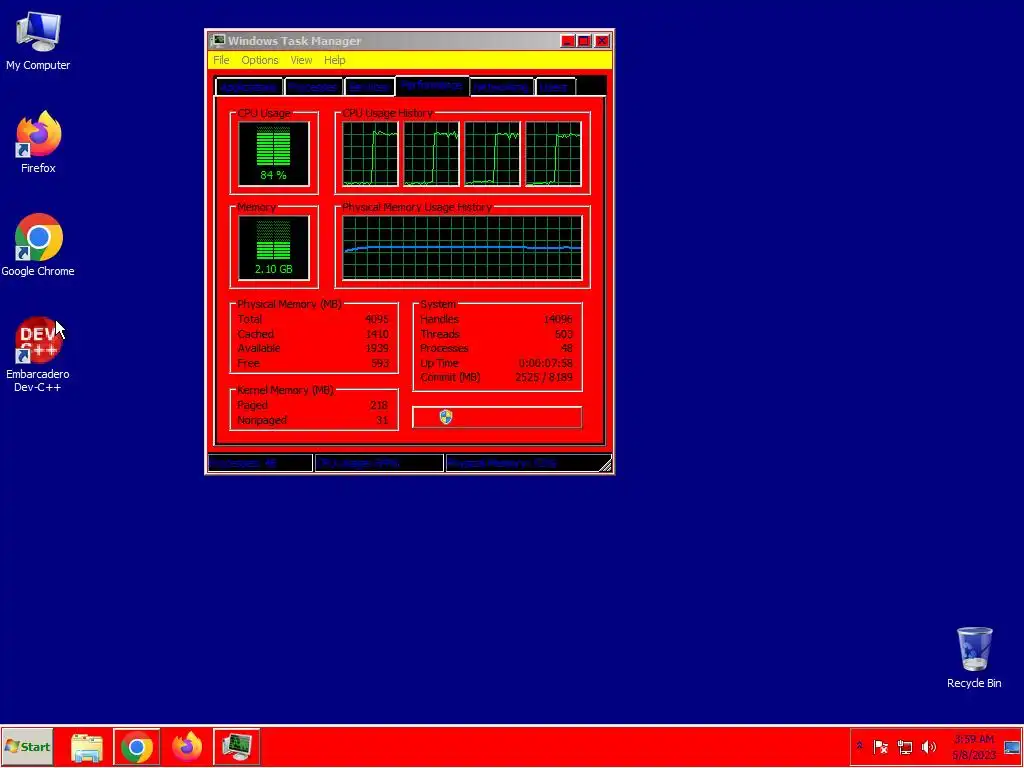Click the Total physical memory value 4095
The height and width of the screenshot is (768, 1024).
coord(377,319)
